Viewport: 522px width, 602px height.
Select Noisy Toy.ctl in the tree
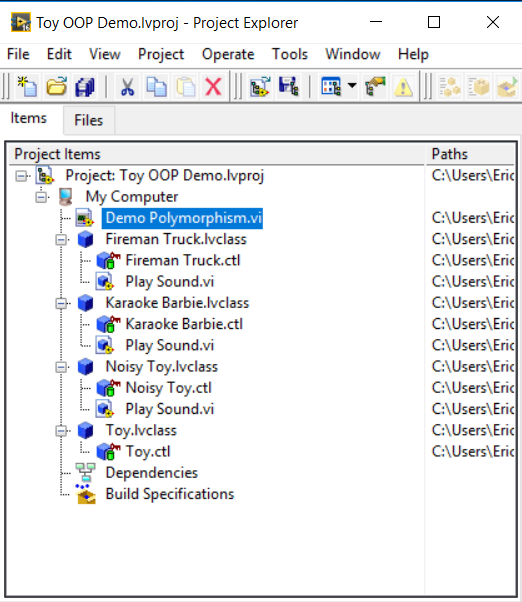point(168,388)
